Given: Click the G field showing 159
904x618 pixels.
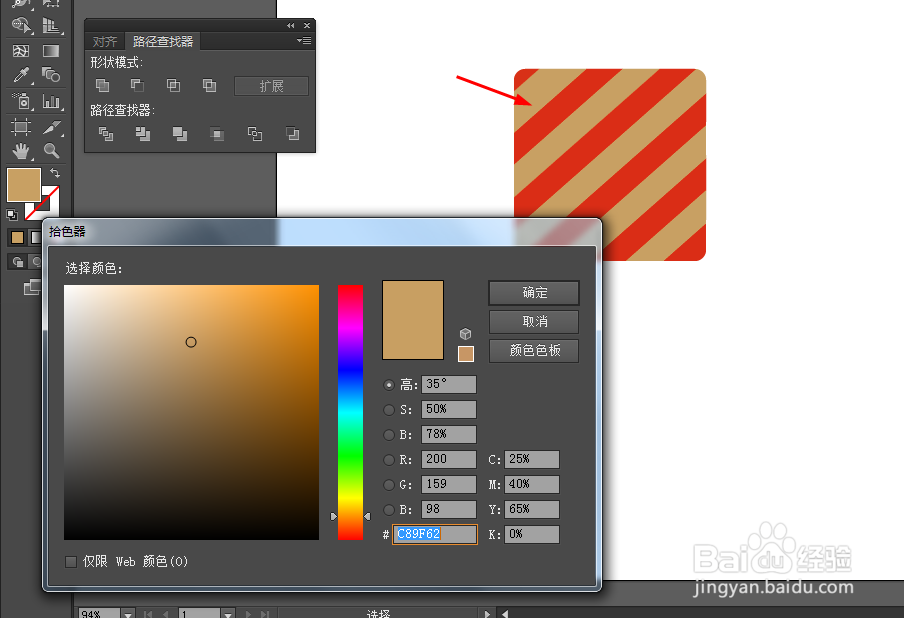Looking at the screenshot, I should (x=449, y=484).
